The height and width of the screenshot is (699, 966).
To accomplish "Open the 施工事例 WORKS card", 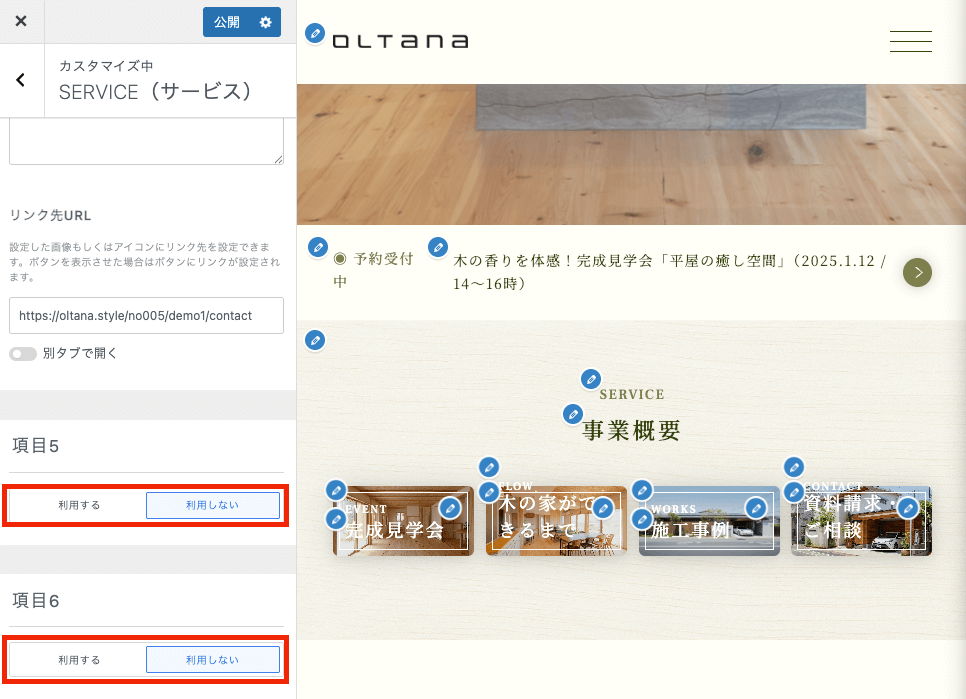I will click(x=709, y=521).
